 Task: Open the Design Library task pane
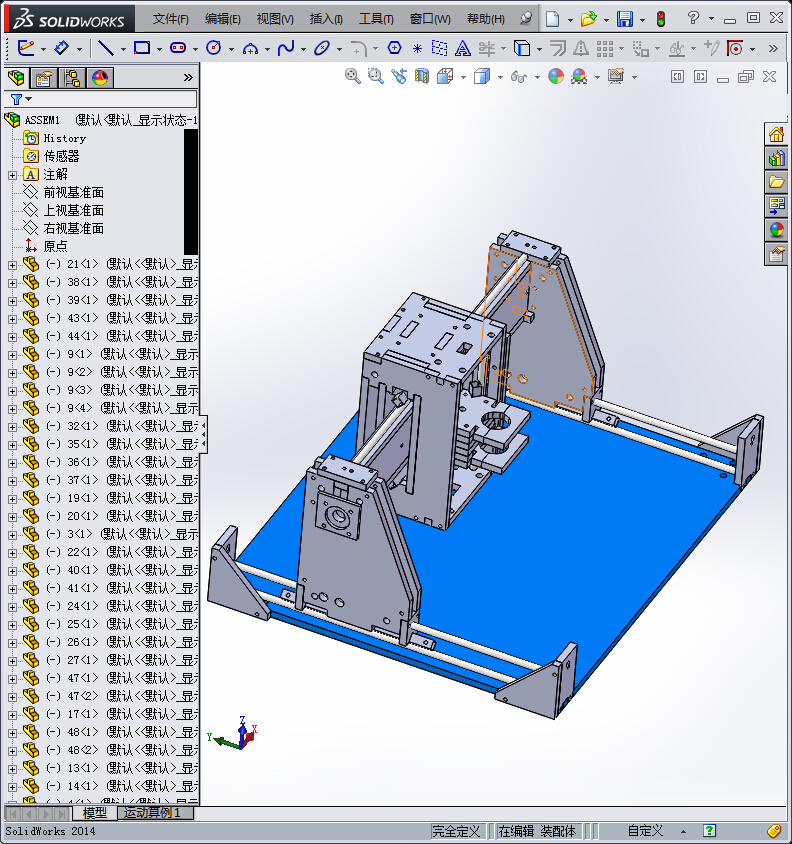(776, 158)
